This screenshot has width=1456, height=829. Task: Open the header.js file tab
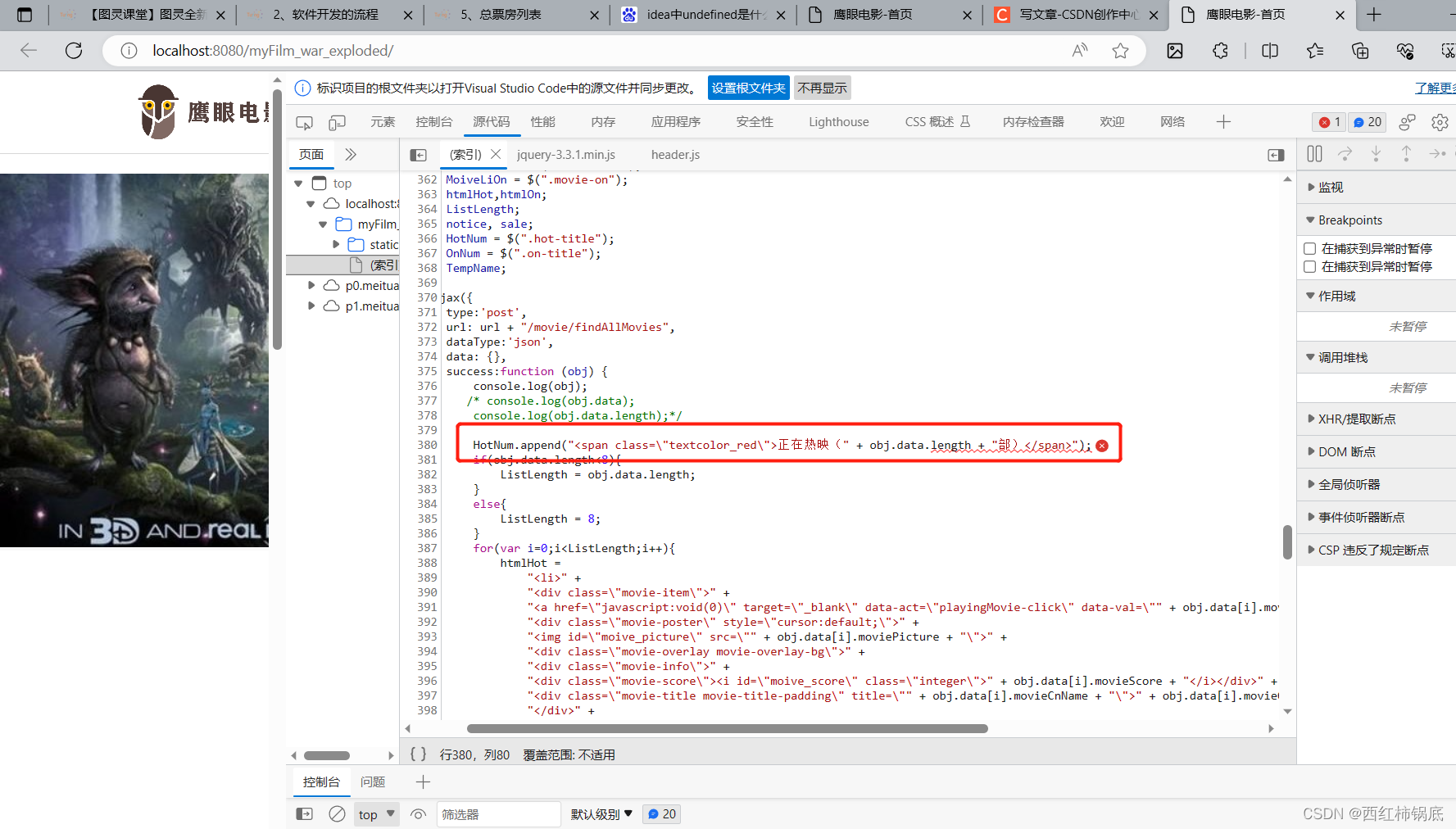point(675,155)
